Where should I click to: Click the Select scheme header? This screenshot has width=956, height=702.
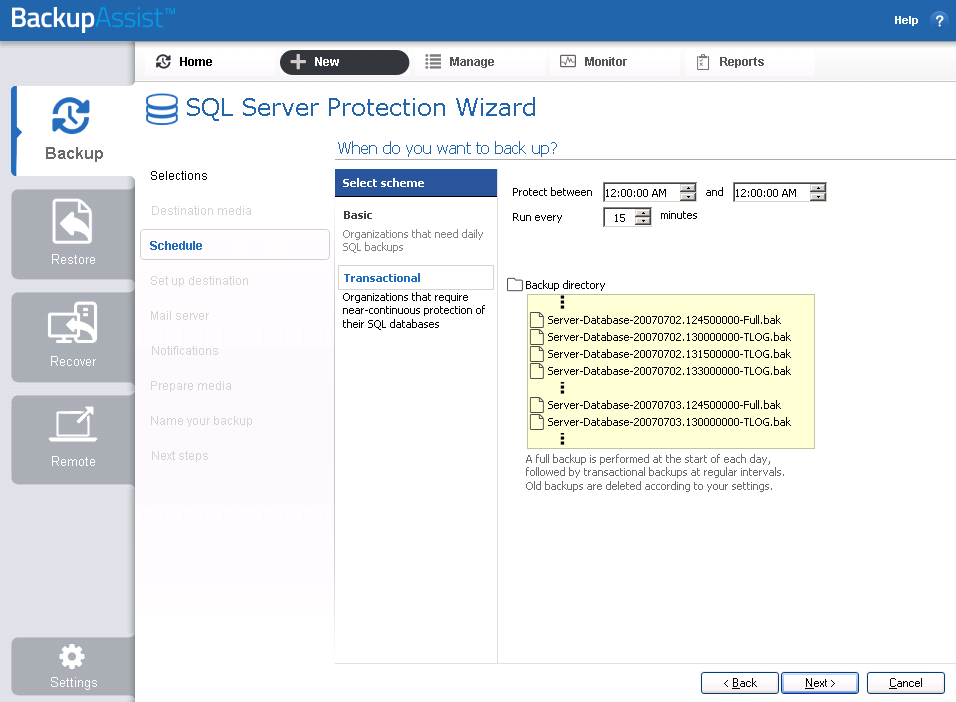point(416,183)
